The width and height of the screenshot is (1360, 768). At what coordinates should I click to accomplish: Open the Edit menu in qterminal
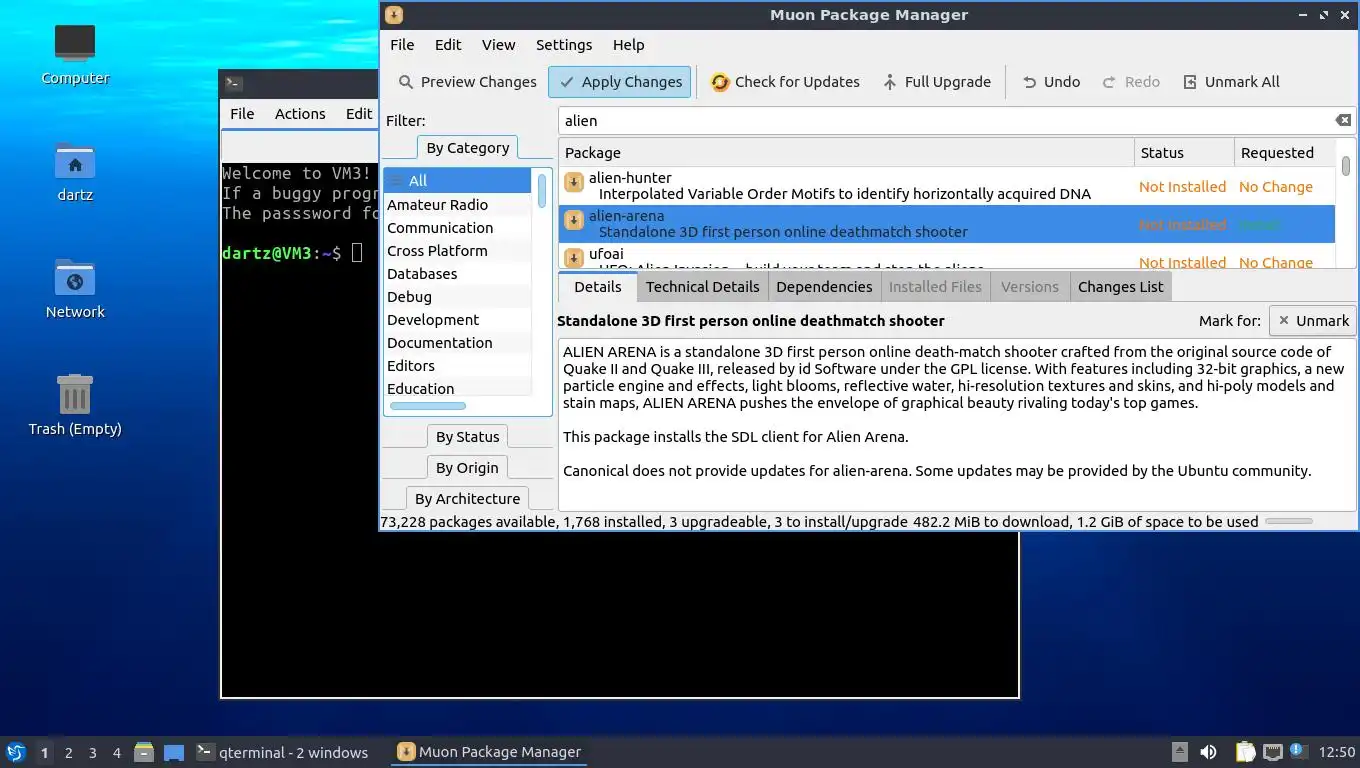(359, 114)
